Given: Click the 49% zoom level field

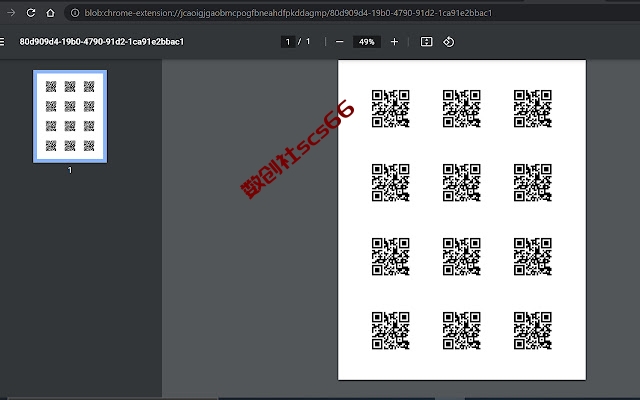Looking at the screenshot, I should [367, 42].
